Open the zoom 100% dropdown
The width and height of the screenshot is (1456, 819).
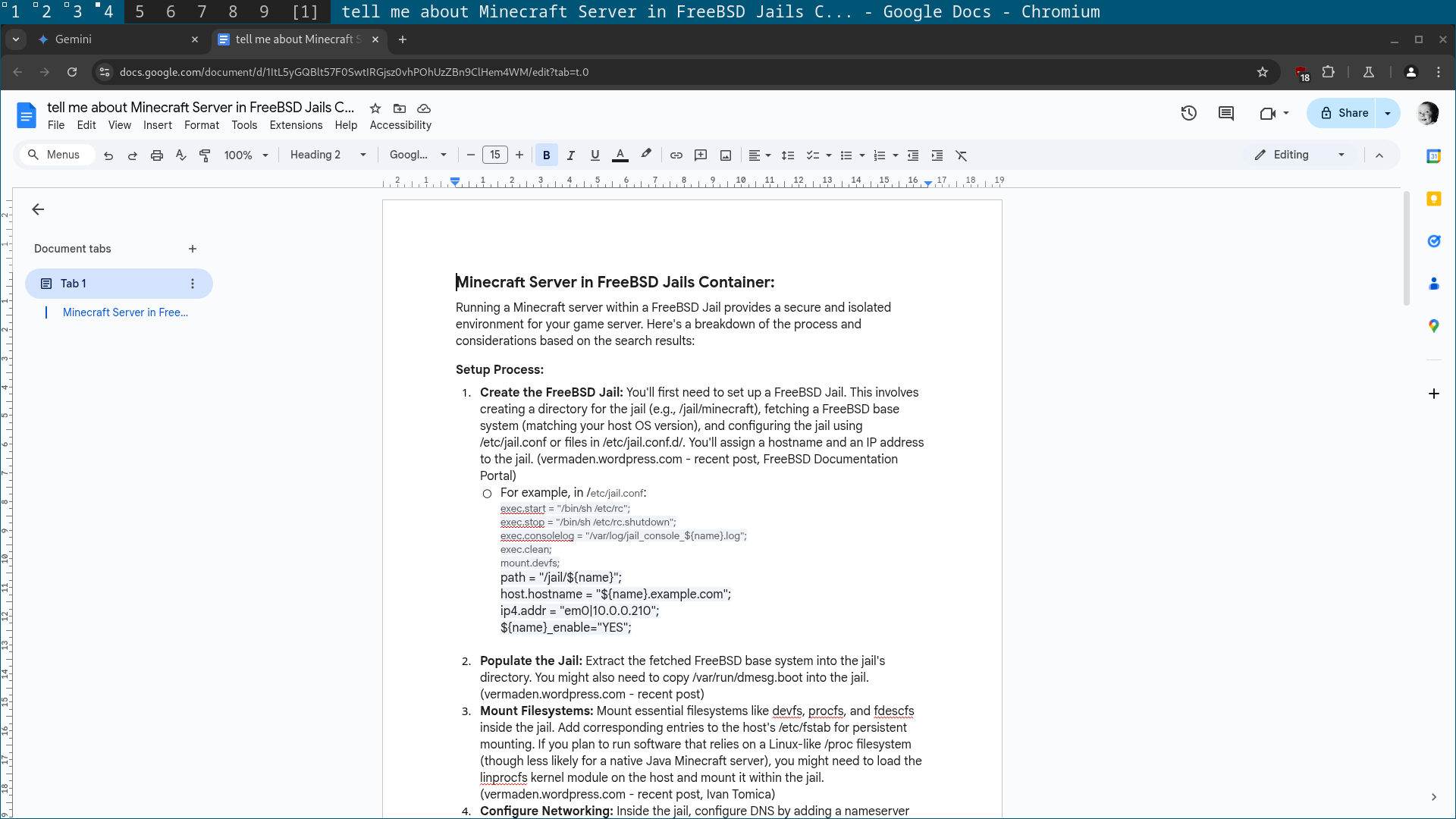246,155
